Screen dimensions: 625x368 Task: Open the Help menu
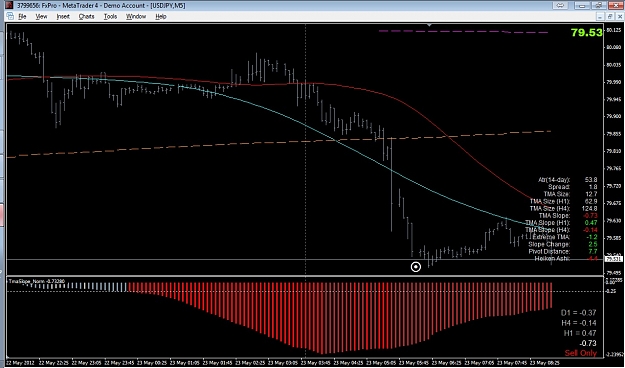[x=161, y=16]
